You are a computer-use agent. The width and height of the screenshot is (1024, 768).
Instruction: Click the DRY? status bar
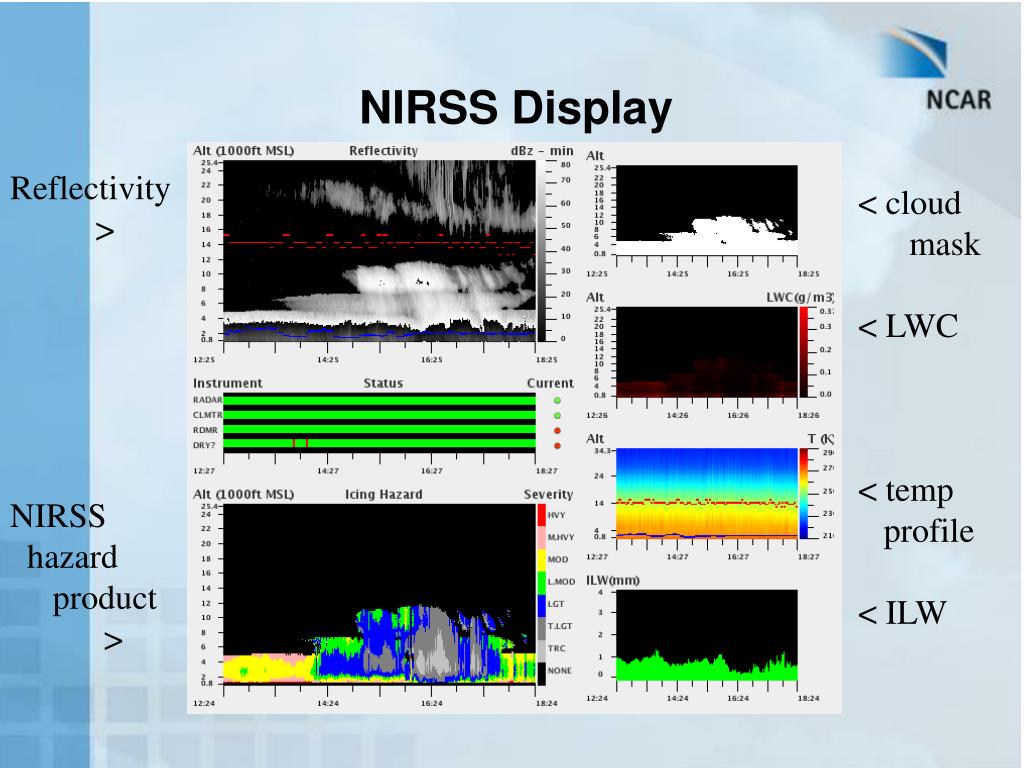pos(379,444)
